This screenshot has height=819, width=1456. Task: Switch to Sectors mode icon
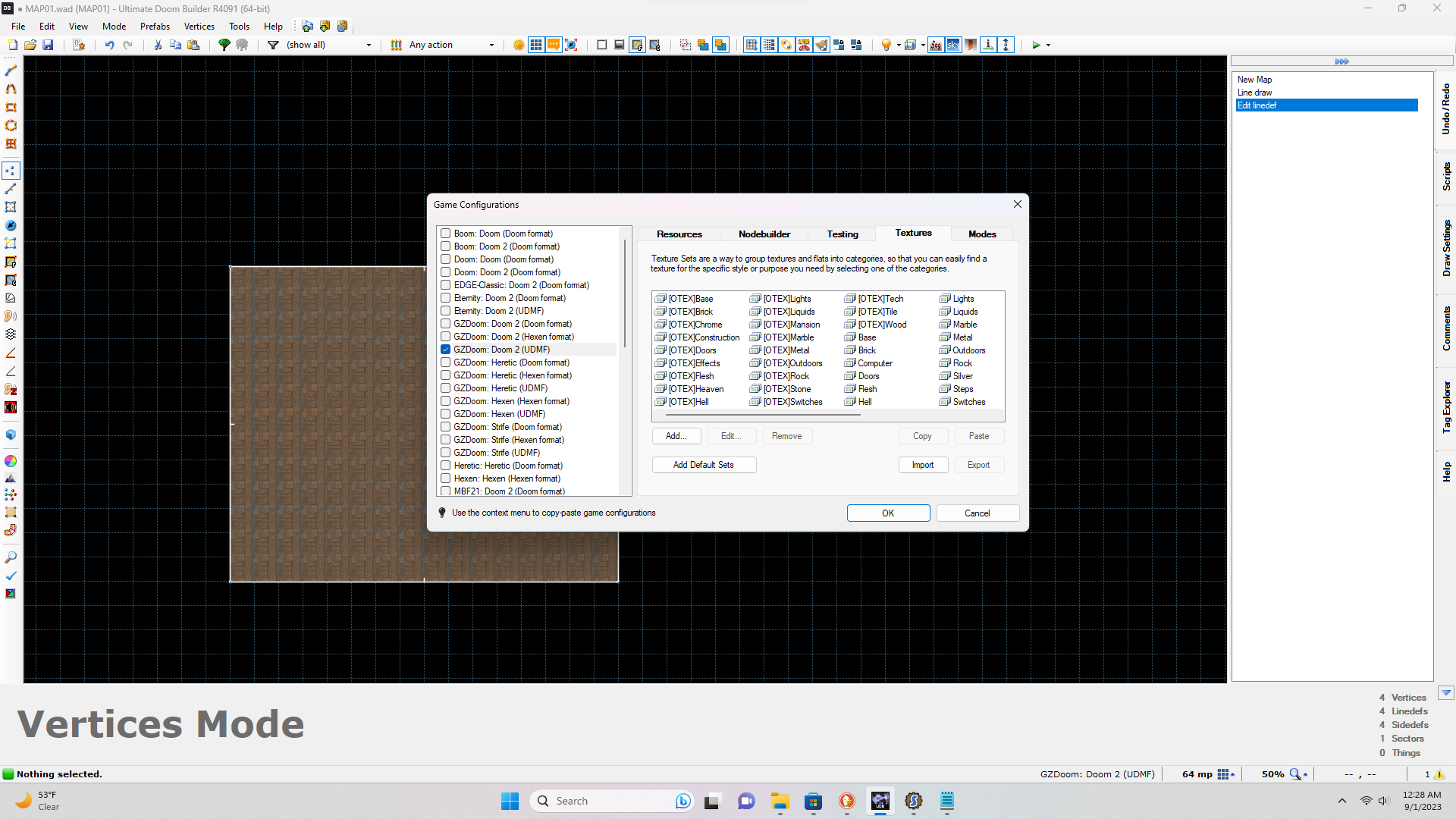pos(11,207)
